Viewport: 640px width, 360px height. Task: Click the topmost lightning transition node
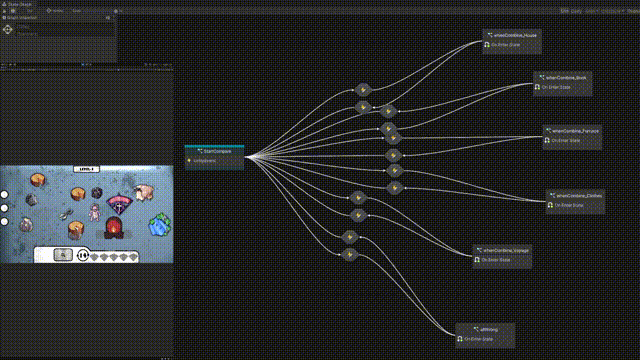tap(363, 89)
